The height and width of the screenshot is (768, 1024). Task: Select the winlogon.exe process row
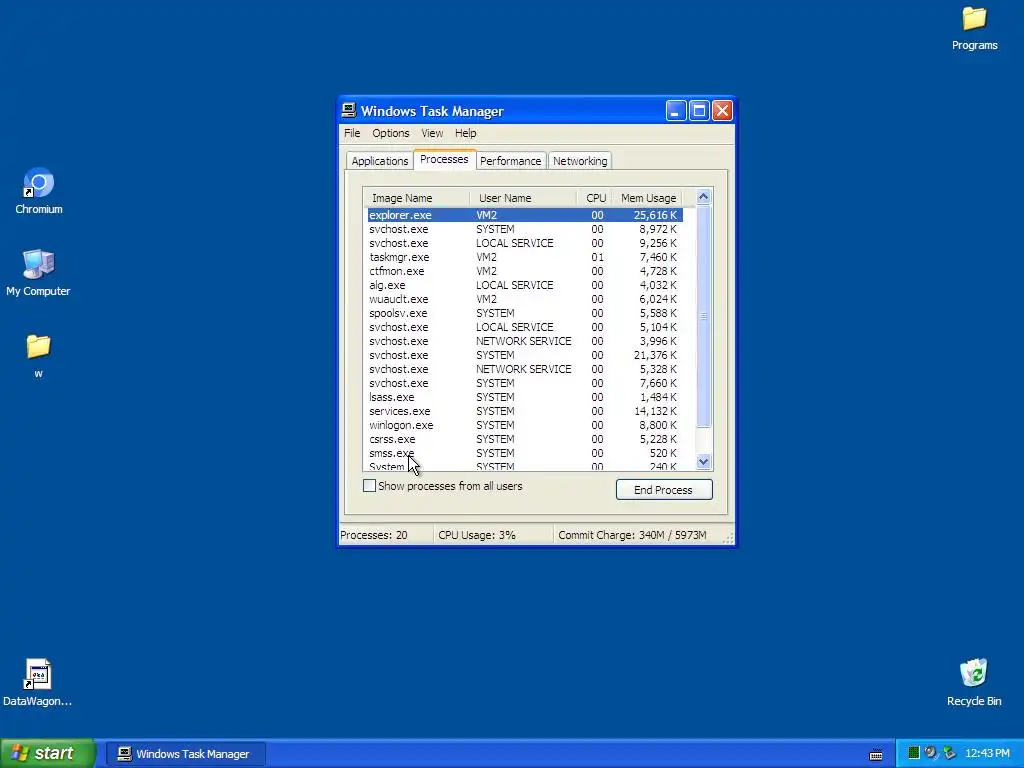coord(524,425)
